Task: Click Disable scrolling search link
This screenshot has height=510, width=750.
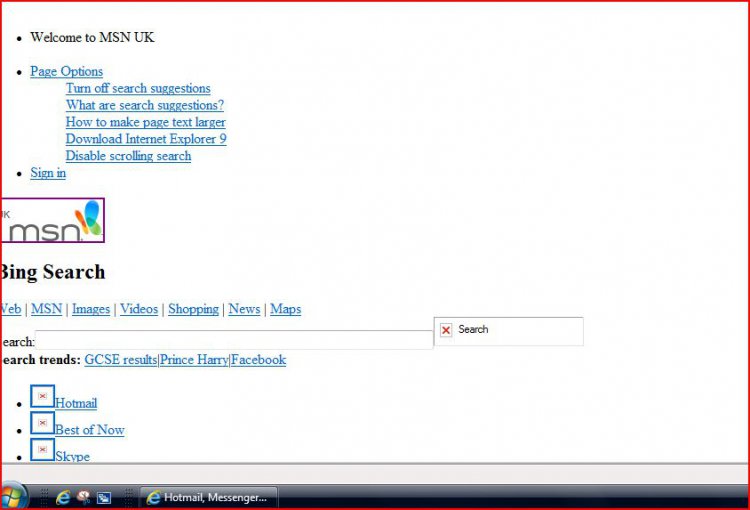Action: [129, 156]
